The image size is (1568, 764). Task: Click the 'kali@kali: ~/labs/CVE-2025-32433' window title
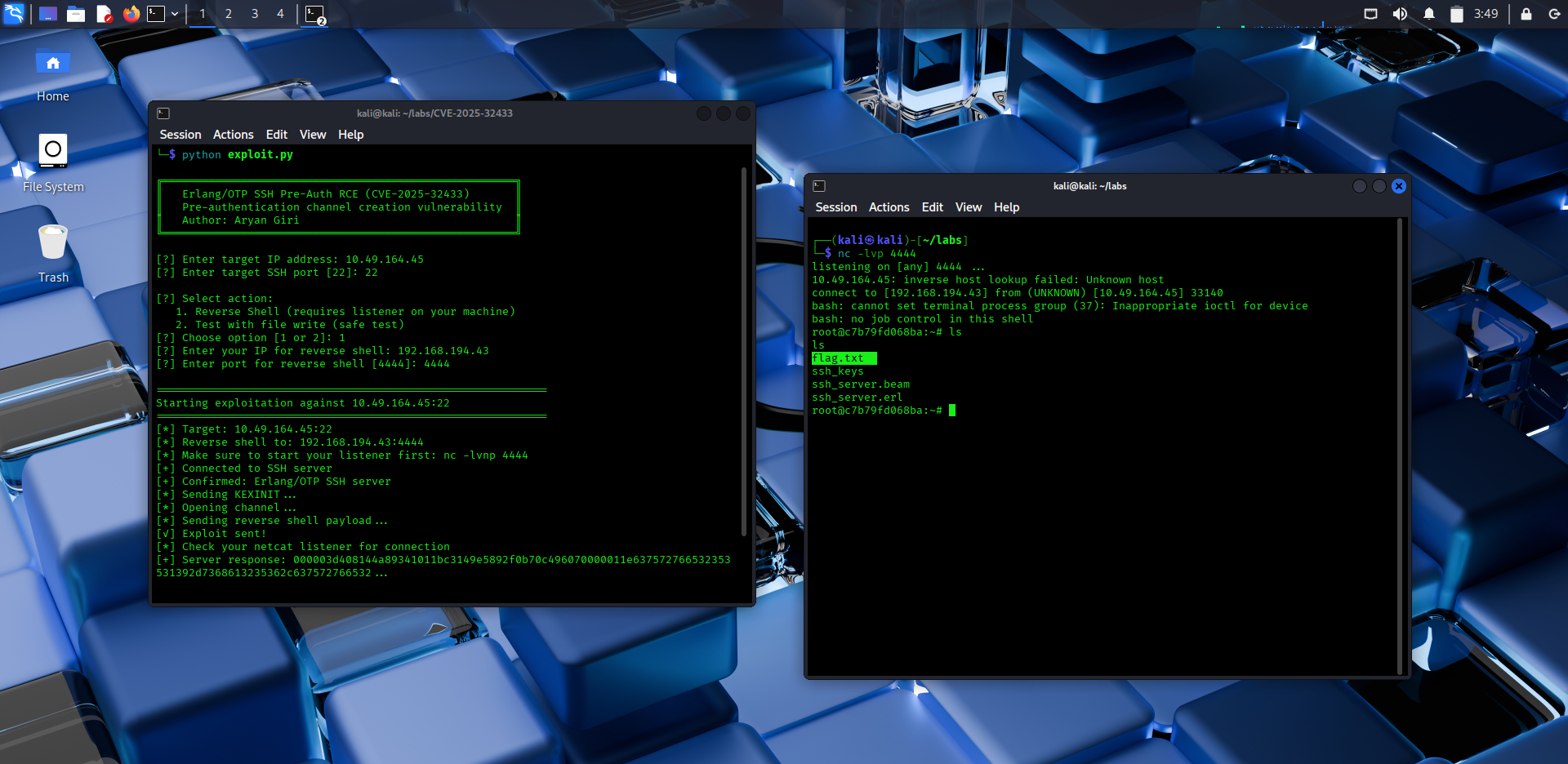click(434, 113)
